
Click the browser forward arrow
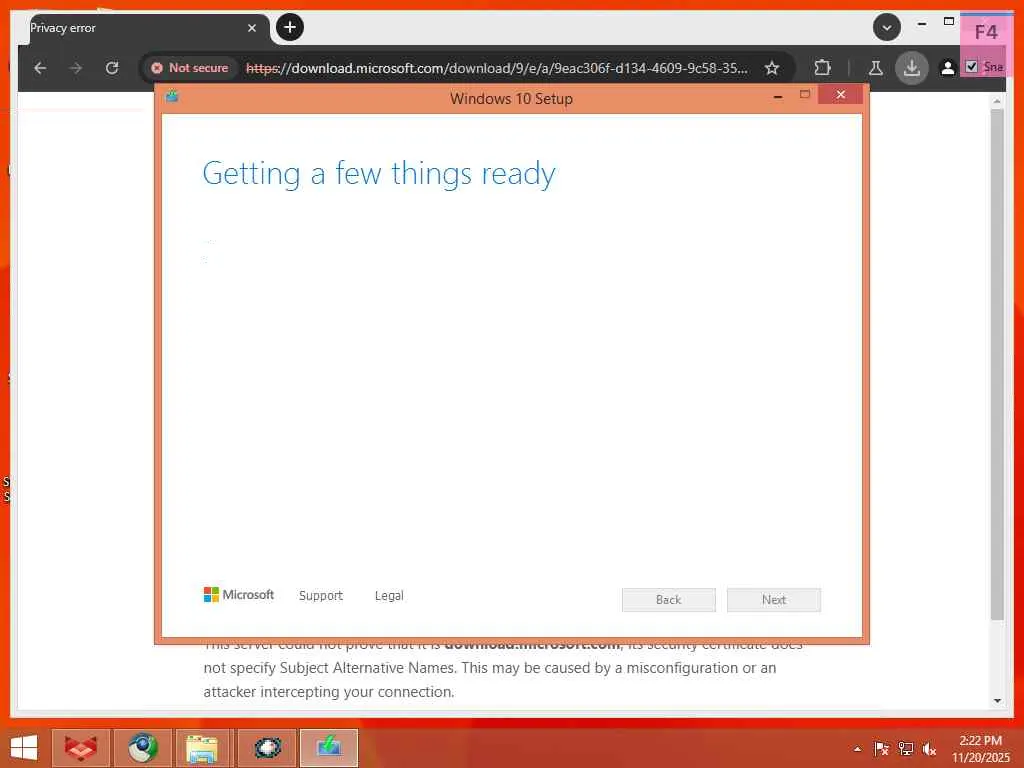click(76, 68)
